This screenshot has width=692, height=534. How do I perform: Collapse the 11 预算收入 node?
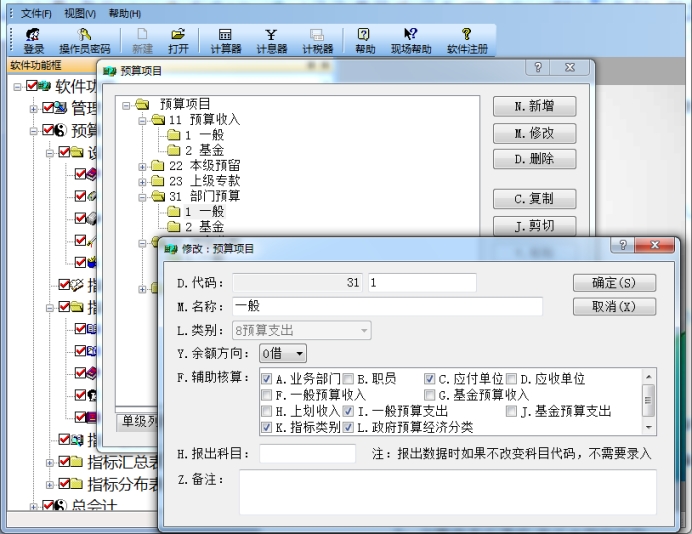click(x=142, y=120)
